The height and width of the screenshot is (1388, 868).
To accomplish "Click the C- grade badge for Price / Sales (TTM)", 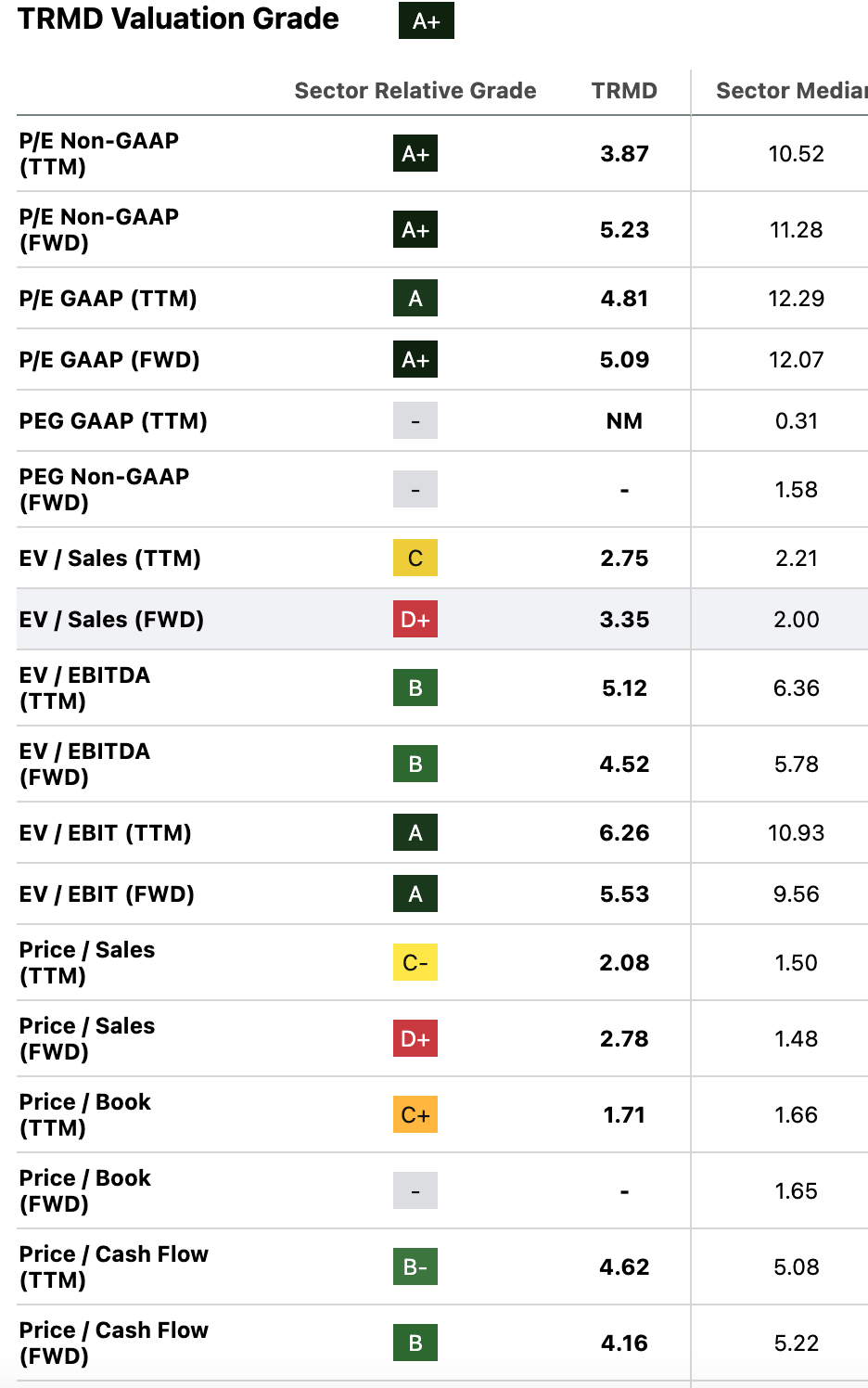I will coord(415,963).
